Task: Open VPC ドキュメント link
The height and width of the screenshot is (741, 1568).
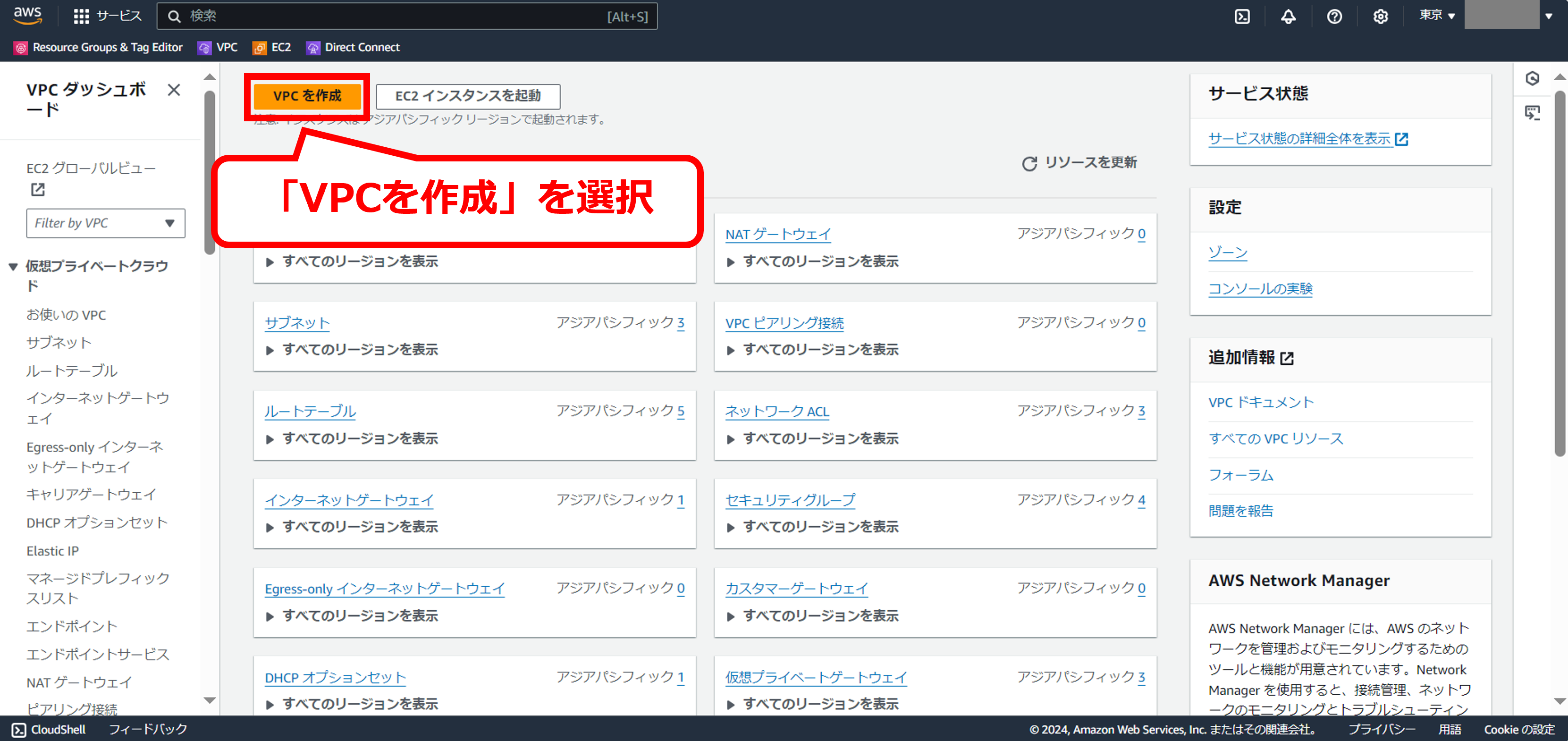Action: point(1261,402)
